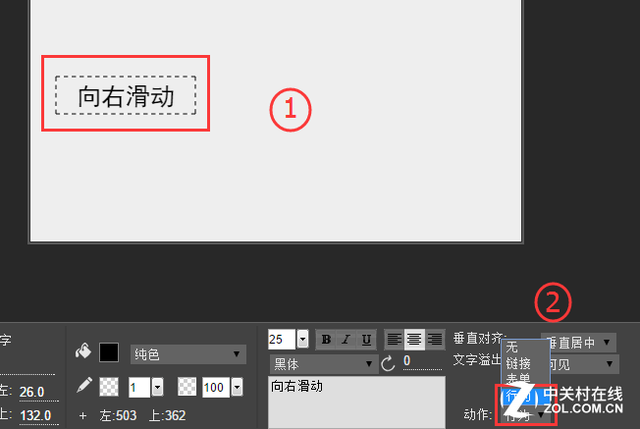640x429 pixels.
Task: Click the opacity 100 value field
Action: 216,387
